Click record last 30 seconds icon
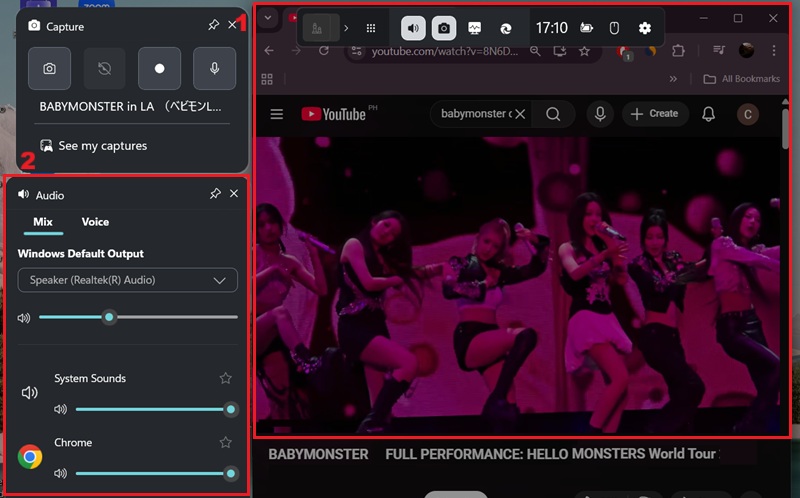The image size is (800, 498). tap(105, 68)
